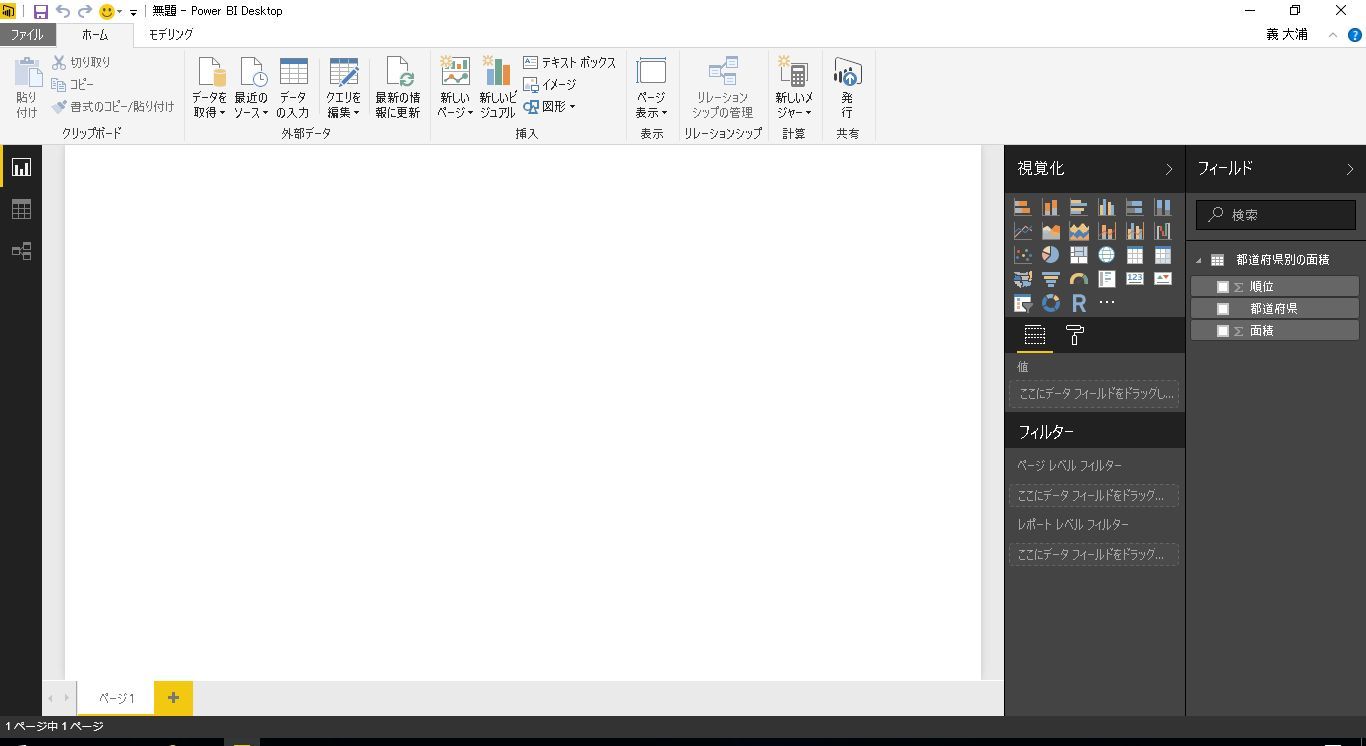This screenshot has width=1366, height=746.
Task: Collapse the フィールド pane with its chevron
Action: 1349,169
